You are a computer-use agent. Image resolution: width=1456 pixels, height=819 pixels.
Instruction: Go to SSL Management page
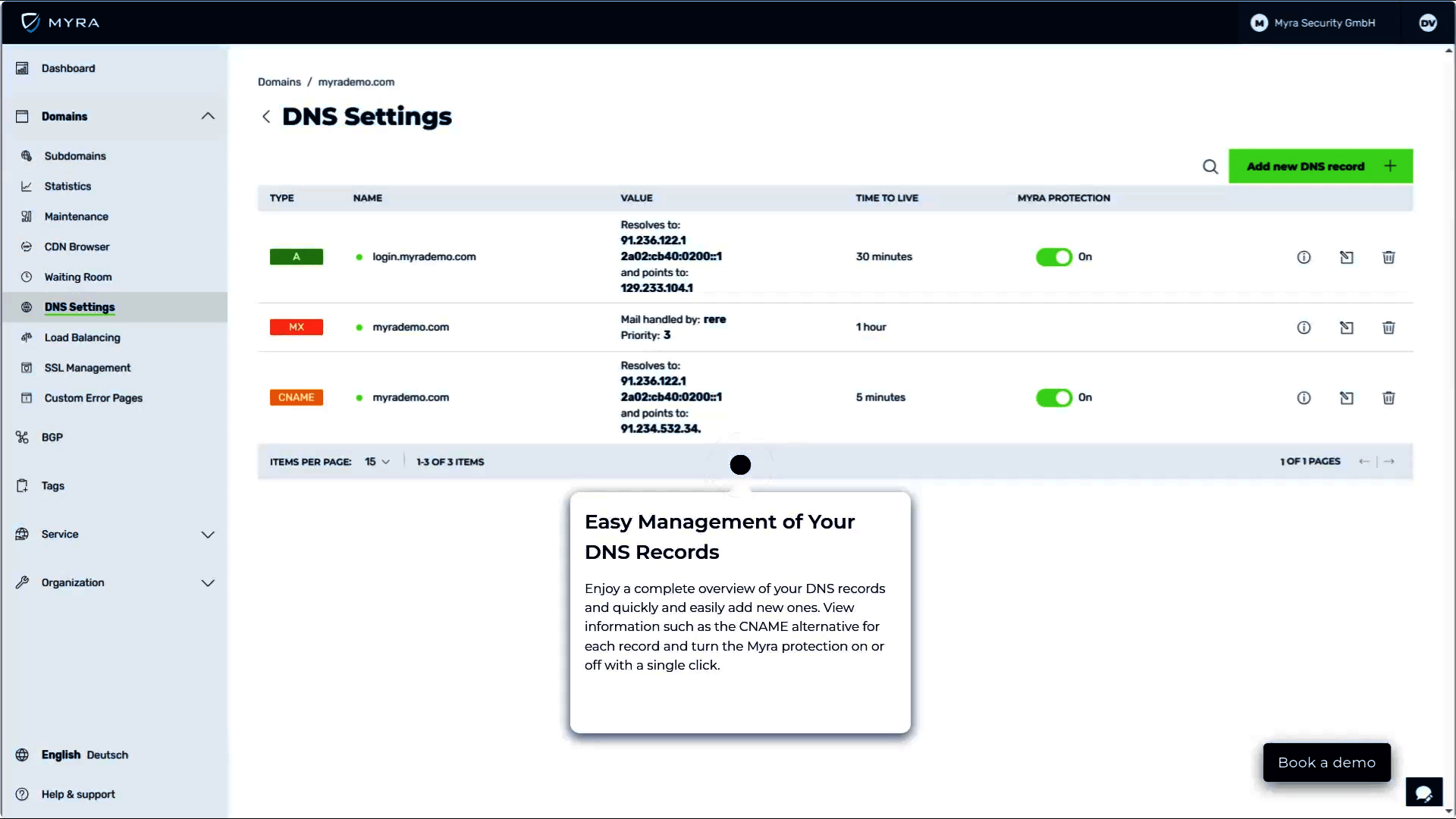(x=87, y=368)
